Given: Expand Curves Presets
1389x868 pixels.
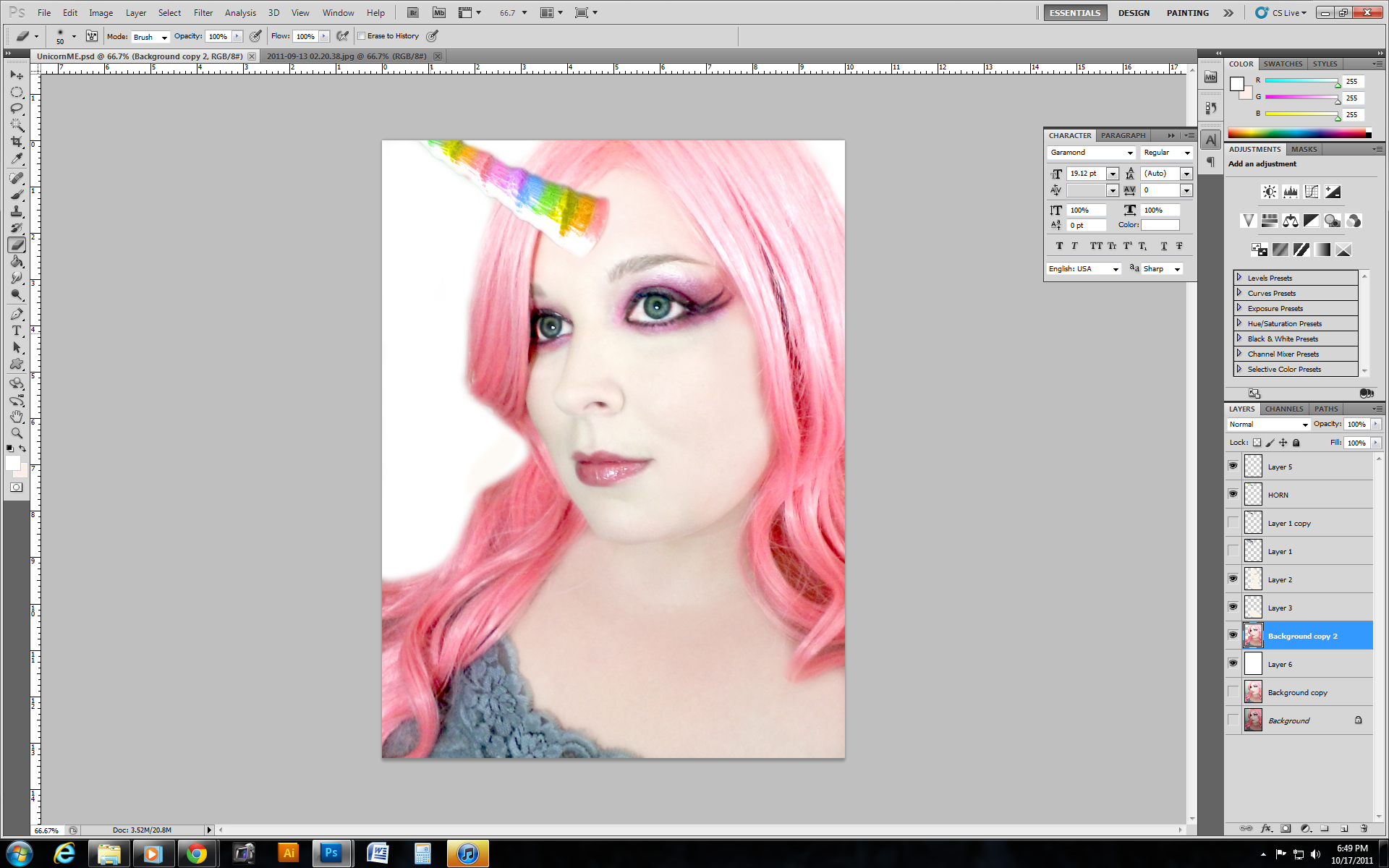Looking at the screenshot, I should tap(1239, 293).
